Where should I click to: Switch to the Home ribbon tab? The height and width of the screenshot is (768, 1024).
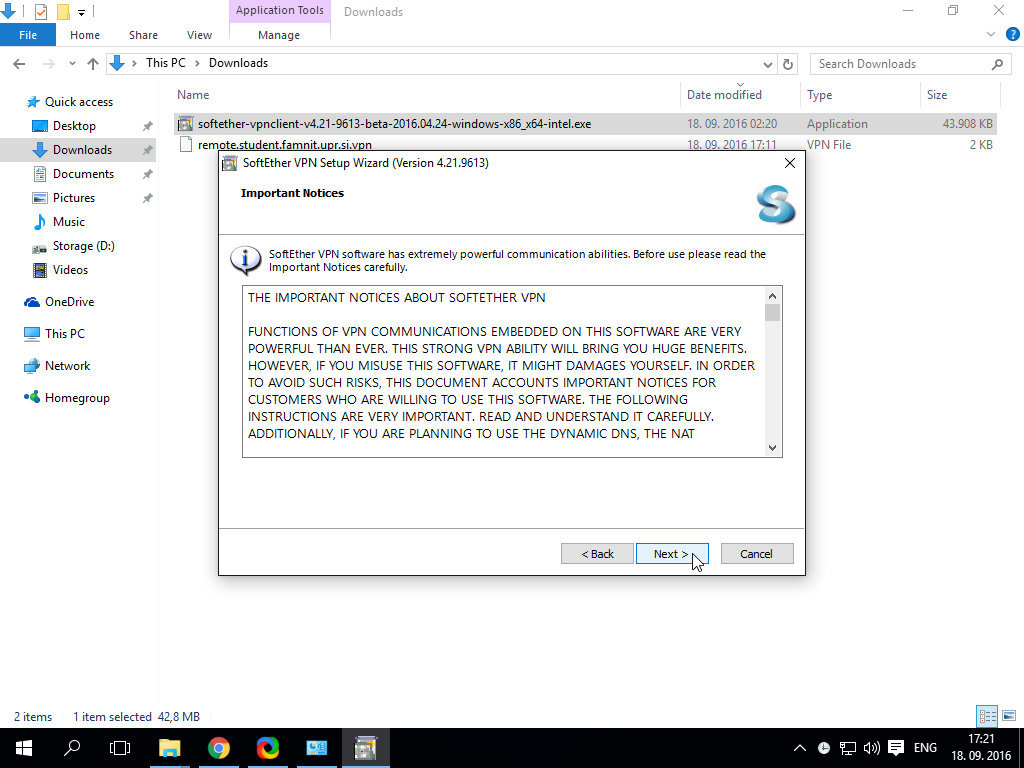(85, 35)
